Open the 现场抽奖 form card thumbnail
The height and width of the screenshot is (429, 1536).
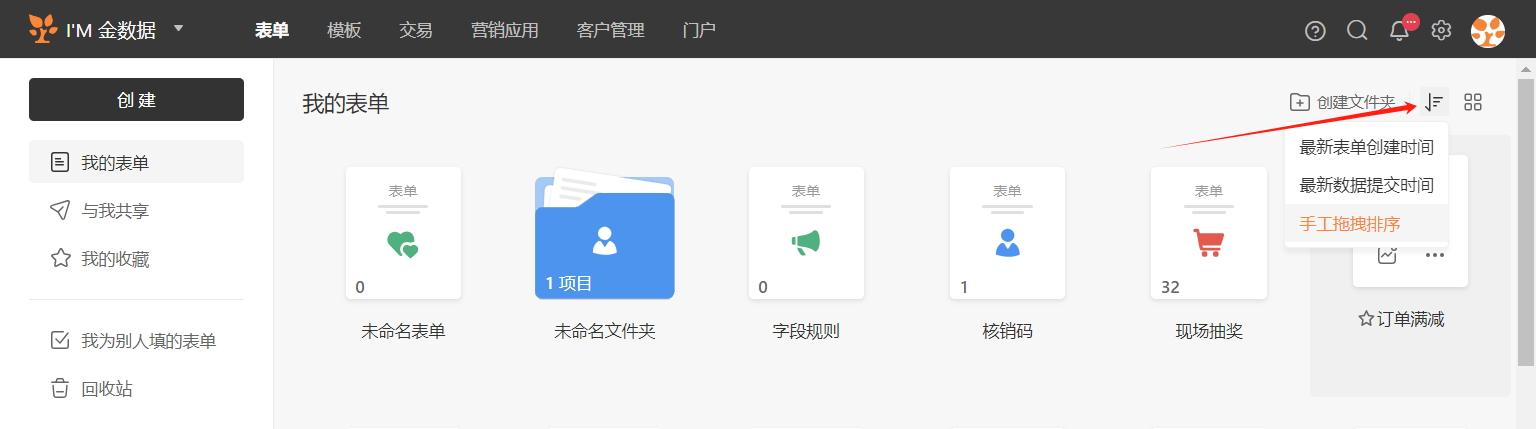pos(1208,233)
